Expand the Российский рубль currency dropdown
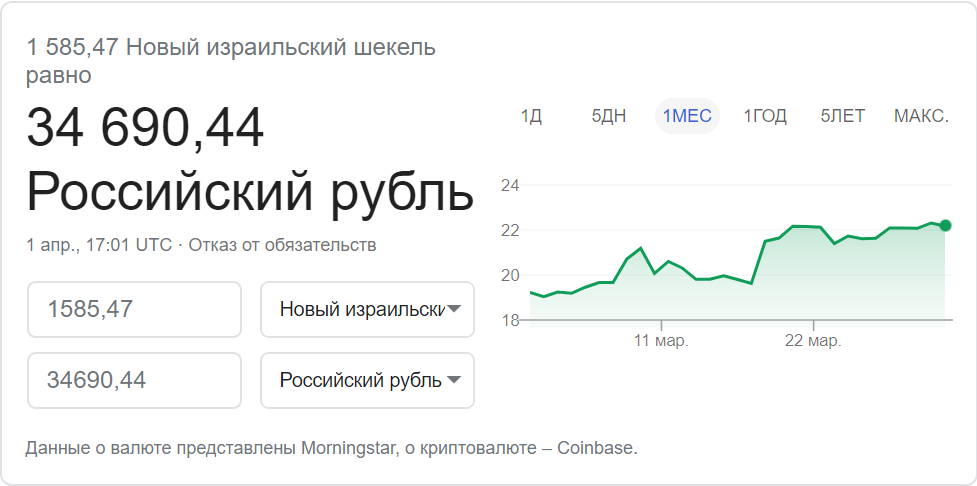Image resolution: width=977 pixels, height=486 pixels. pyautogui.click(x=367, y=381)
